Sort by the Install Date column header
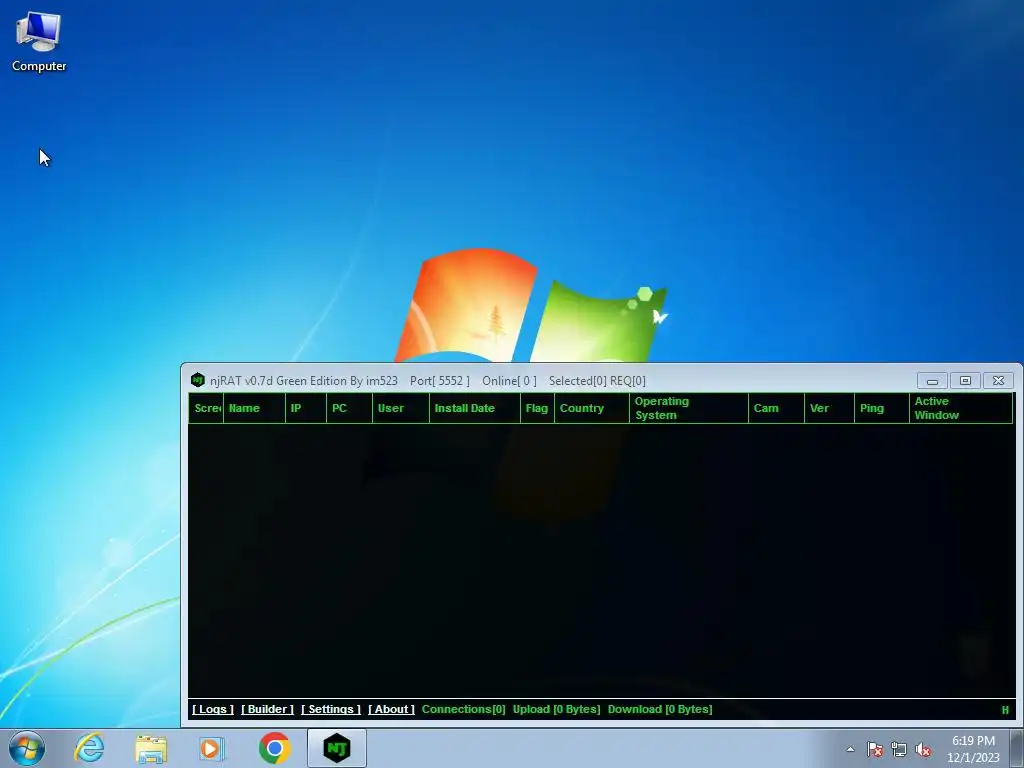Screen dimensions: 1024x768 (x=475, y=408)
